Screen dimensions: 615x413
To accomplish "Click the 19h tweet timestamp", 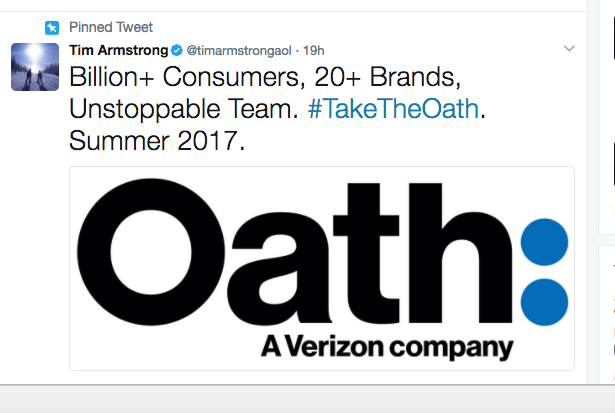I will point(313,50).
